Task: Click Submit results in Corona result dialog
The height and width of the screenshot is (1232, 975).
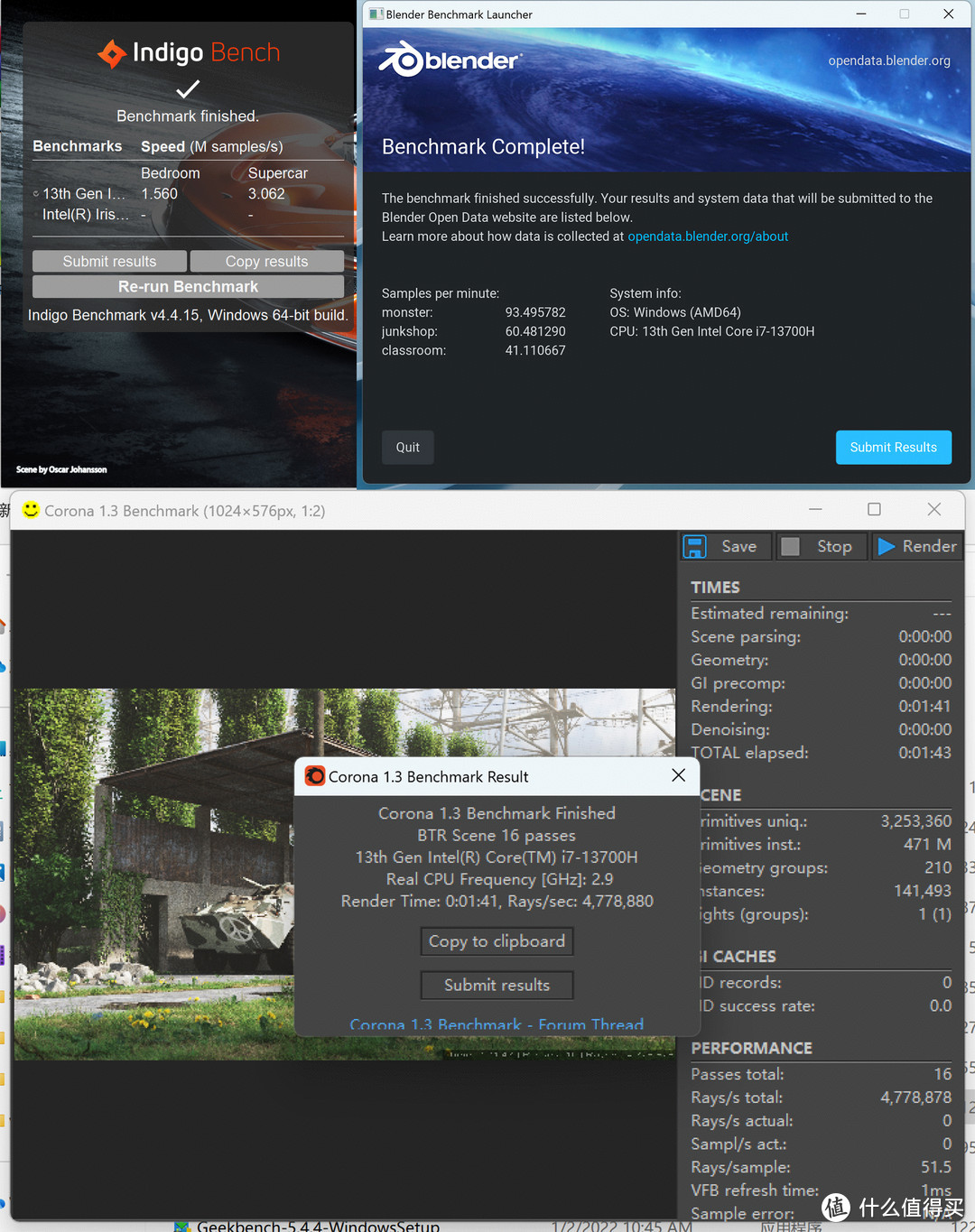Action: 497,985
